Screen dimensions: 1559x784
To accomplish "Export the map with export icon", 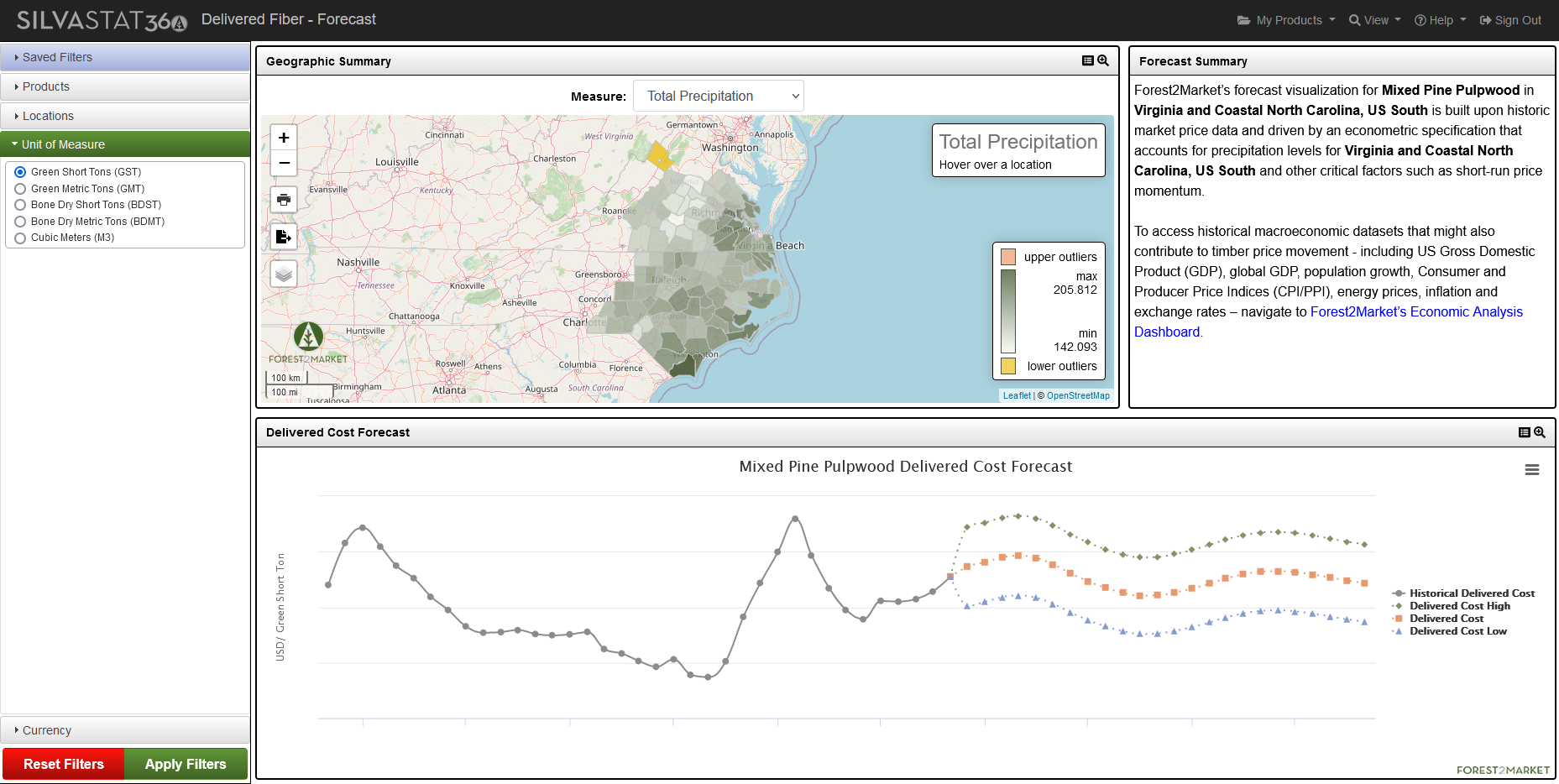I will (x=284, y=237).
